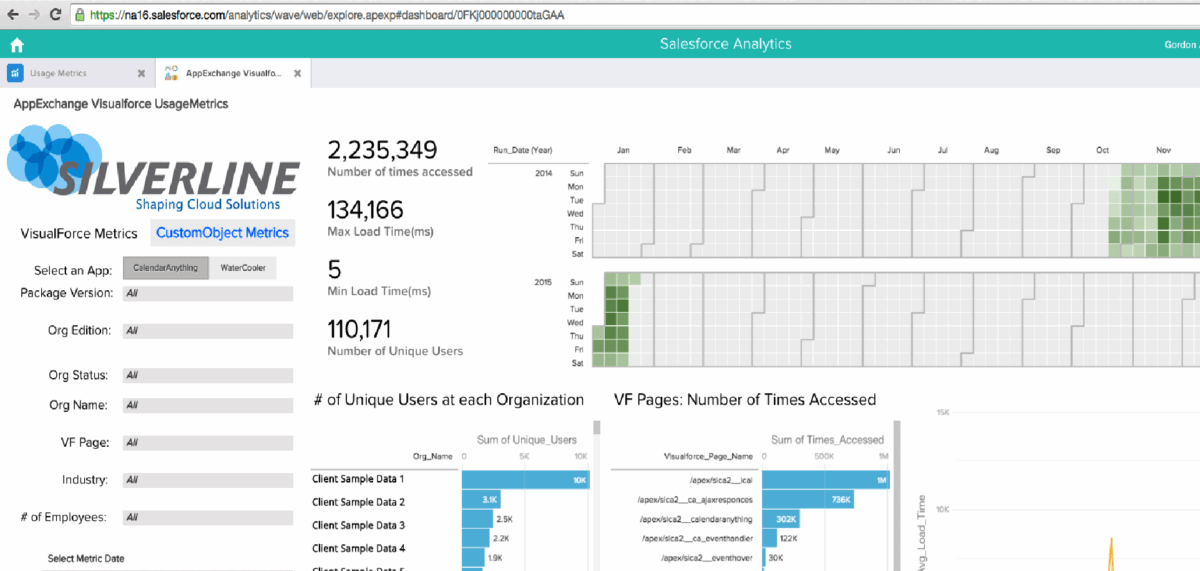1200x571 pixels.
Task: Close the AppExchange Visualforce tab
Action: tap(297, 74)
